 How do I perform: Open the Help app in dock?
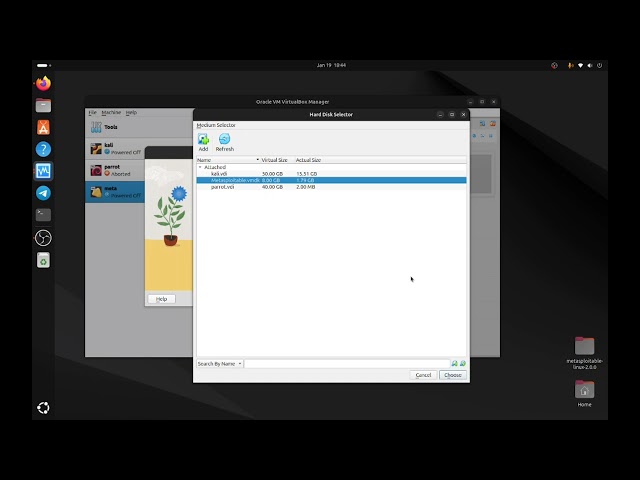click(x=43, y=149)
